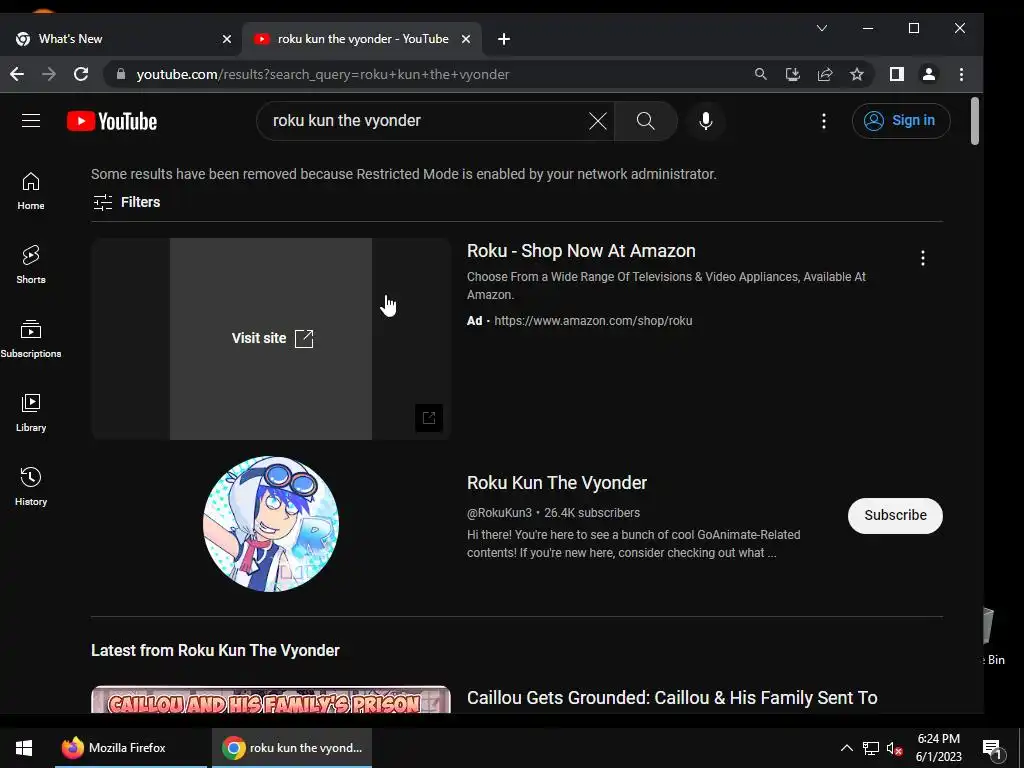
Task: Open History from the sidebar
Action: pos(31,487)
